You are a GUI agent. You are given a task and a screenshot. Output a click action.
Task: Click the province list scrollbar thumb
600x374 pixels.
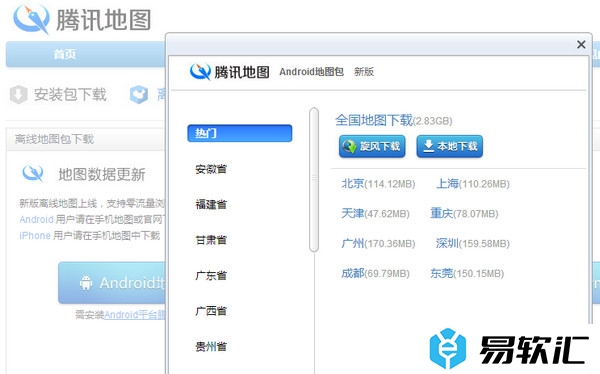pyautogui.click(x=314, y=180)
